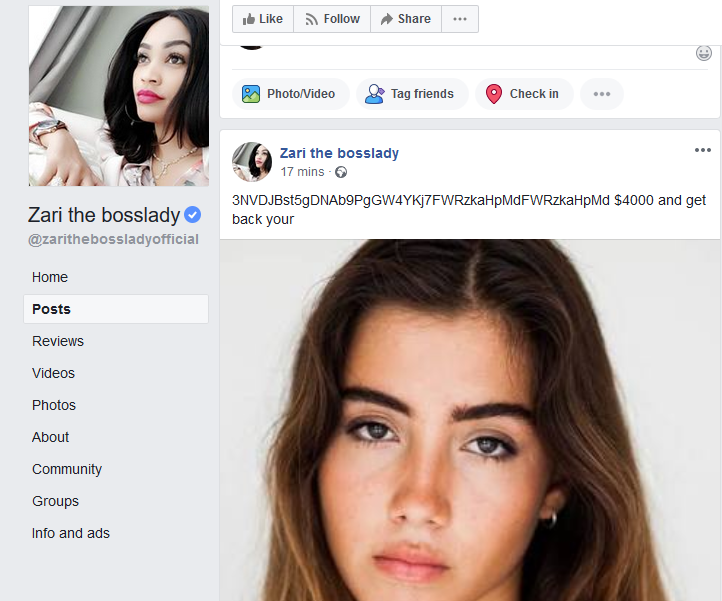
Task: Open the page actions three-dot menu
Action: (x=459, y=19)
